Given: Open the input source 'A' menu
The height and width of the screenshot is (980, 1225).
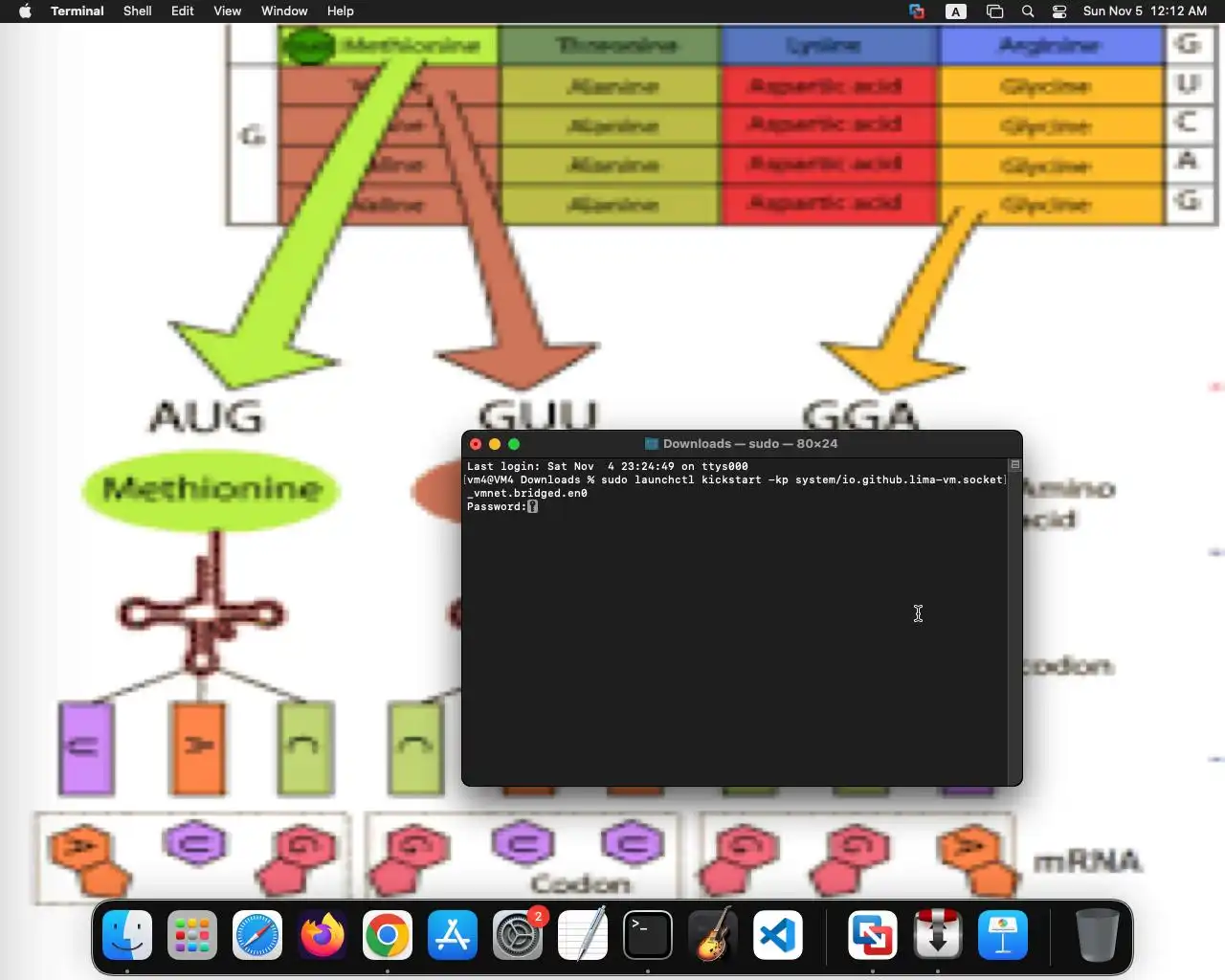Looking at the screenshot, I should (956, 11).
